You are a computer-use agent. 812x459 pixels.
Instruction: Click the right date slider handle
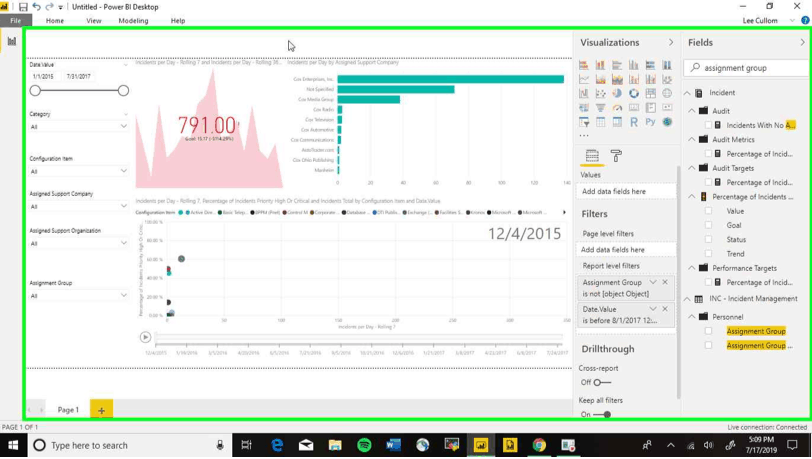[123, 91]
